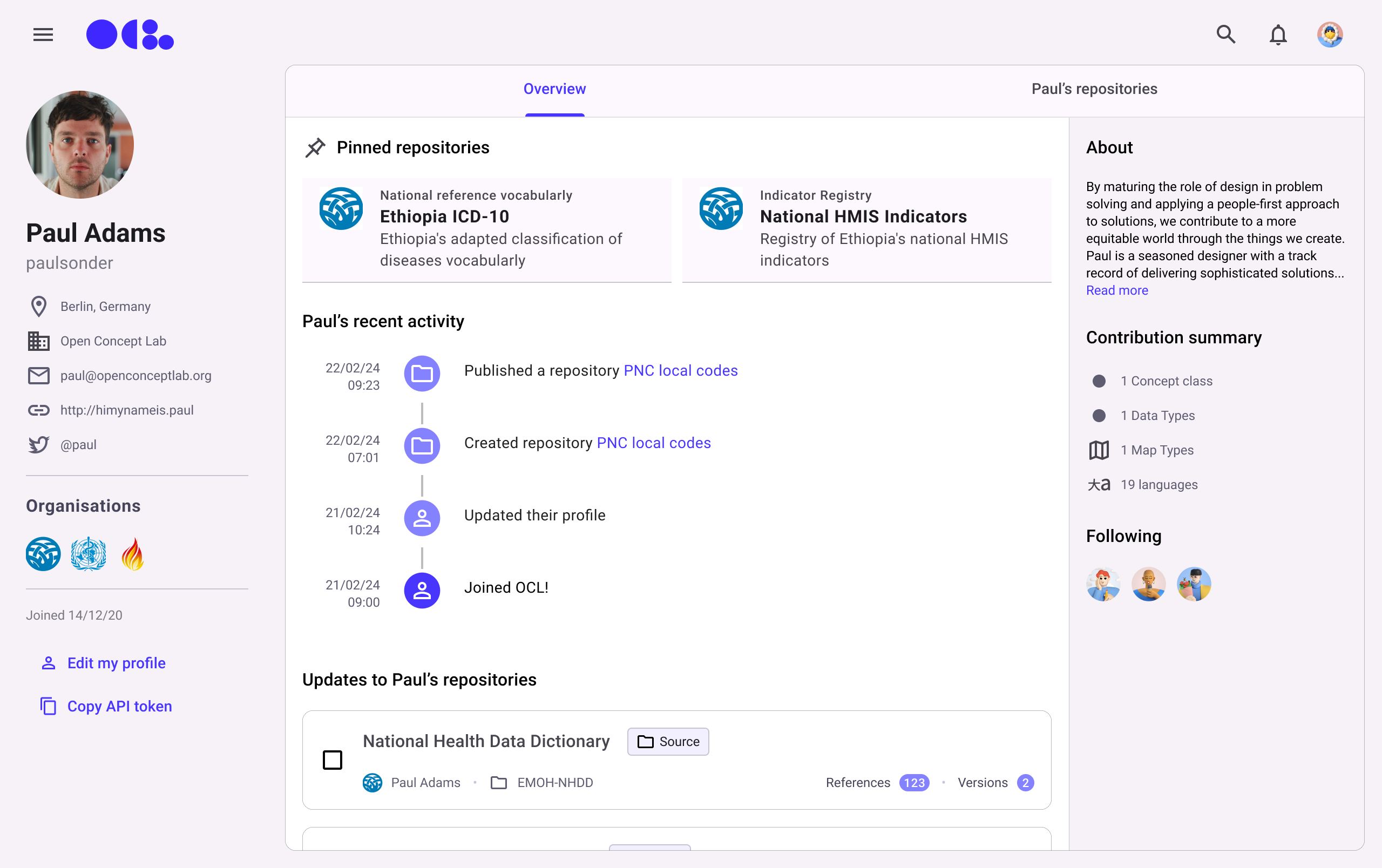The image size is (1382, 868).
Task: Click the Source tag on National Health Data Dictionary
Action: 668,742
